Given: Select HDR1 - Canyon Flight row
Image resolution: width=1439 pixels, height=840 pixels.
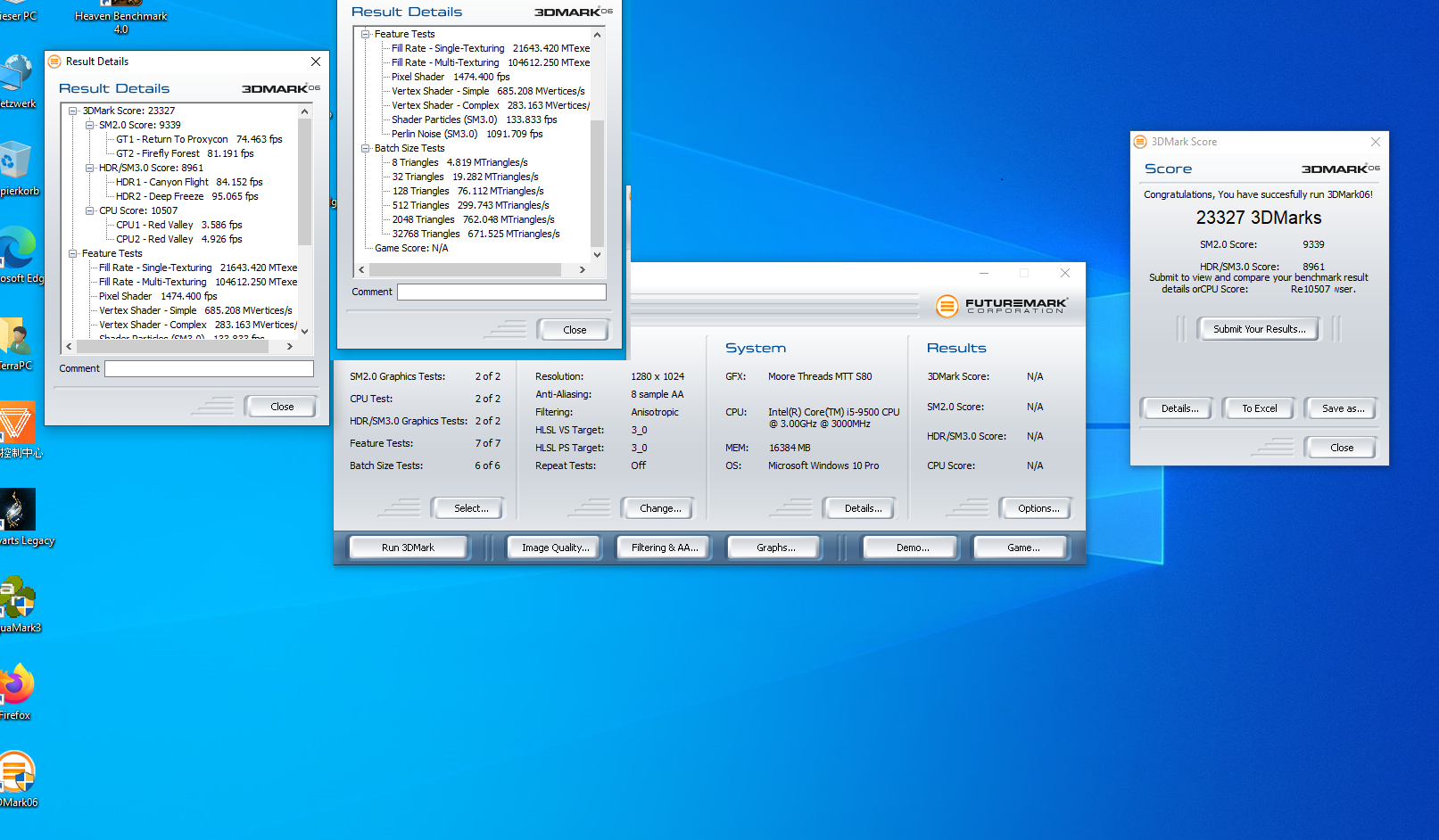Looking at the screenshot, I should point(189,183).
